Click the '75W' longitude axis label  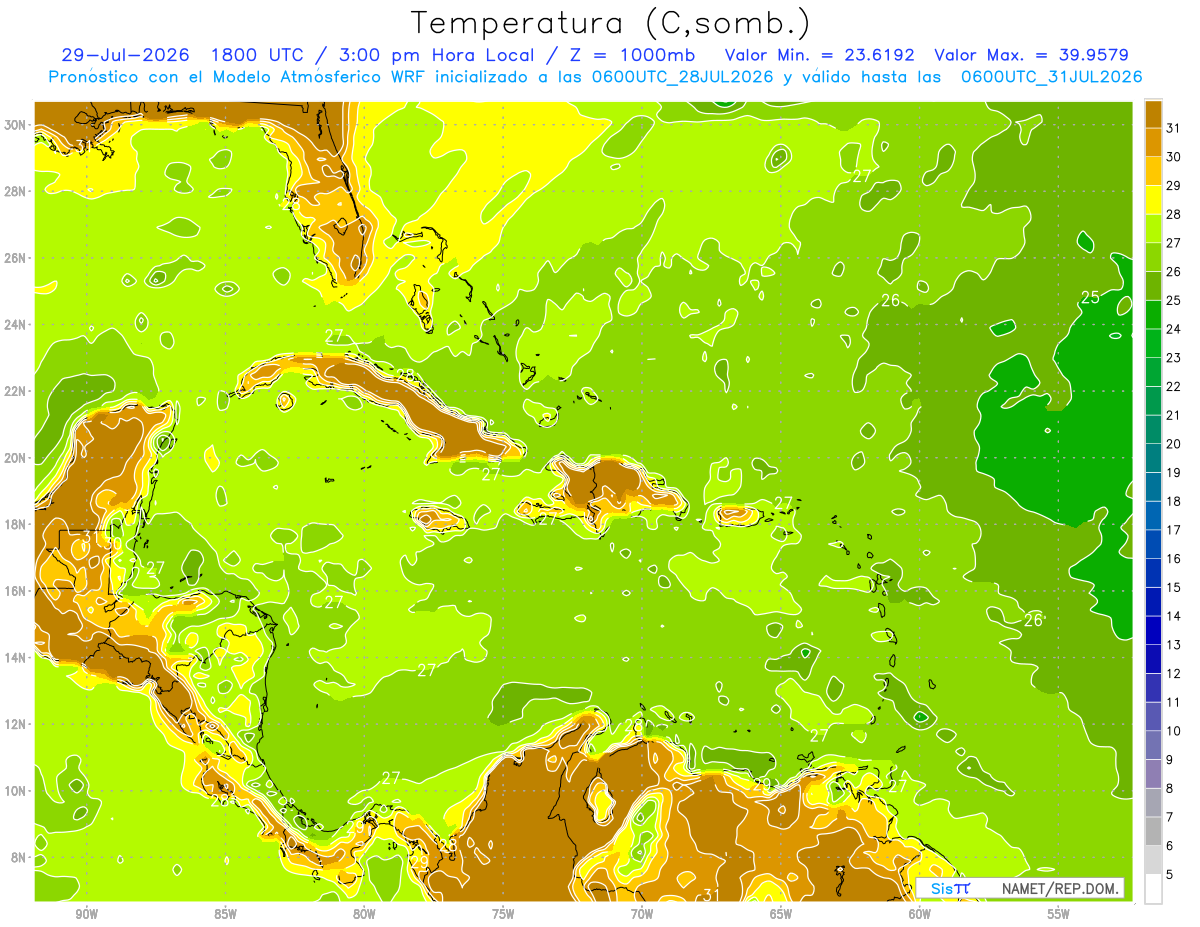pyautogui.click(x=503, y=913)
